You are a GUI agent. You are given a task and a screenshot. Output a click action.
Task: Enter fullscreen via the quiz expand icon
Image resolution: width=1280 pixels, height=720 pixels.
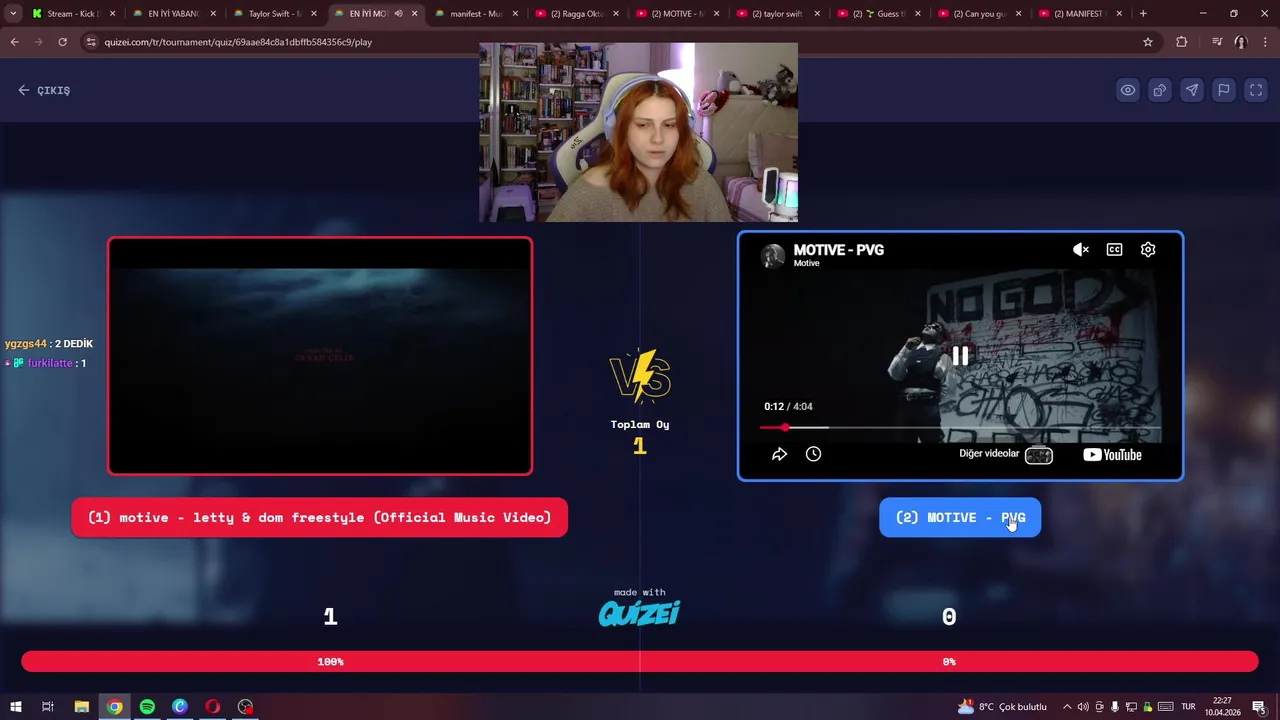coord(1256,90)
